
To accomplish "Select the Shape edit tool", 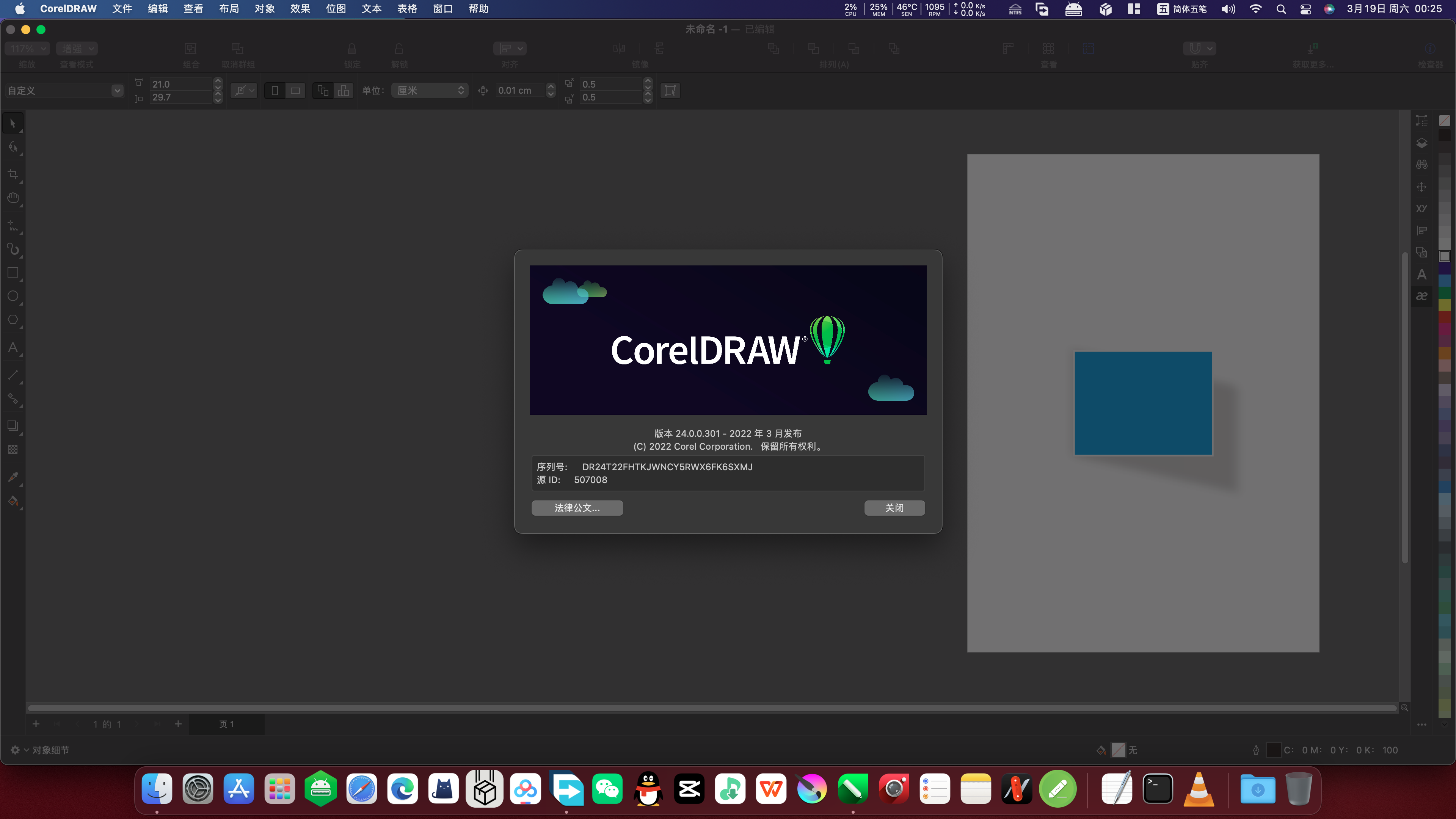I will pyautogui.click(x=13, y=147).
